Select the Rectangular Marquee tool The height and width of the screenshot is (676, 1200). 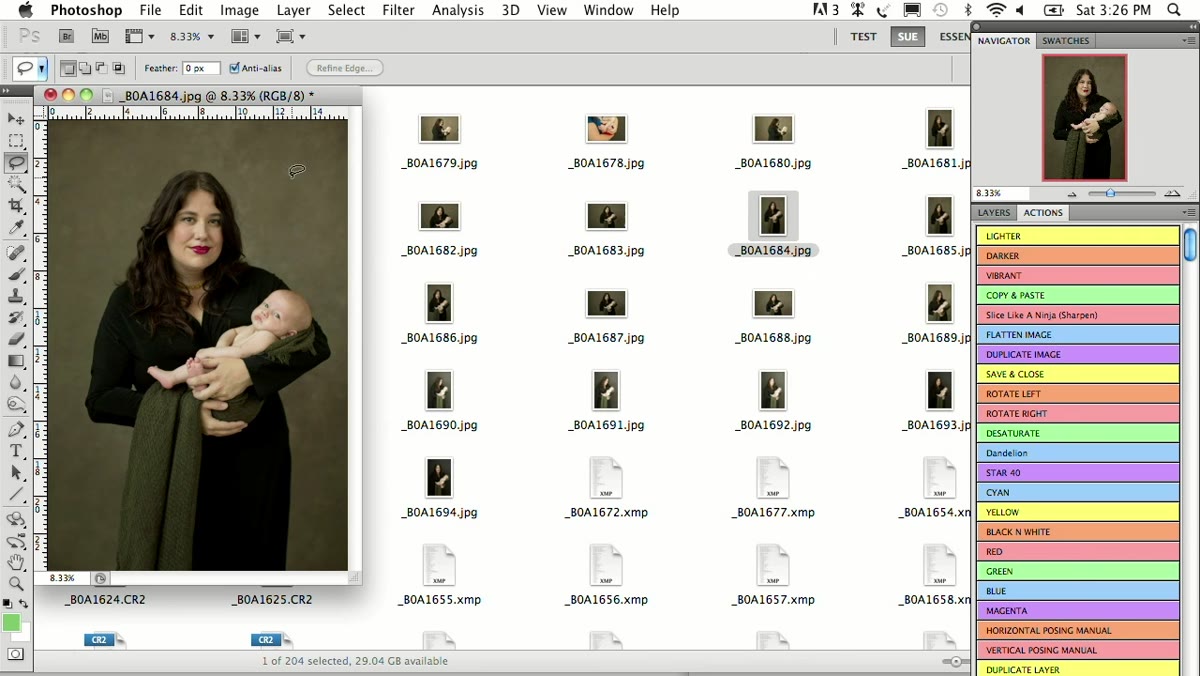pyautogui.click(x=16, y=141)
